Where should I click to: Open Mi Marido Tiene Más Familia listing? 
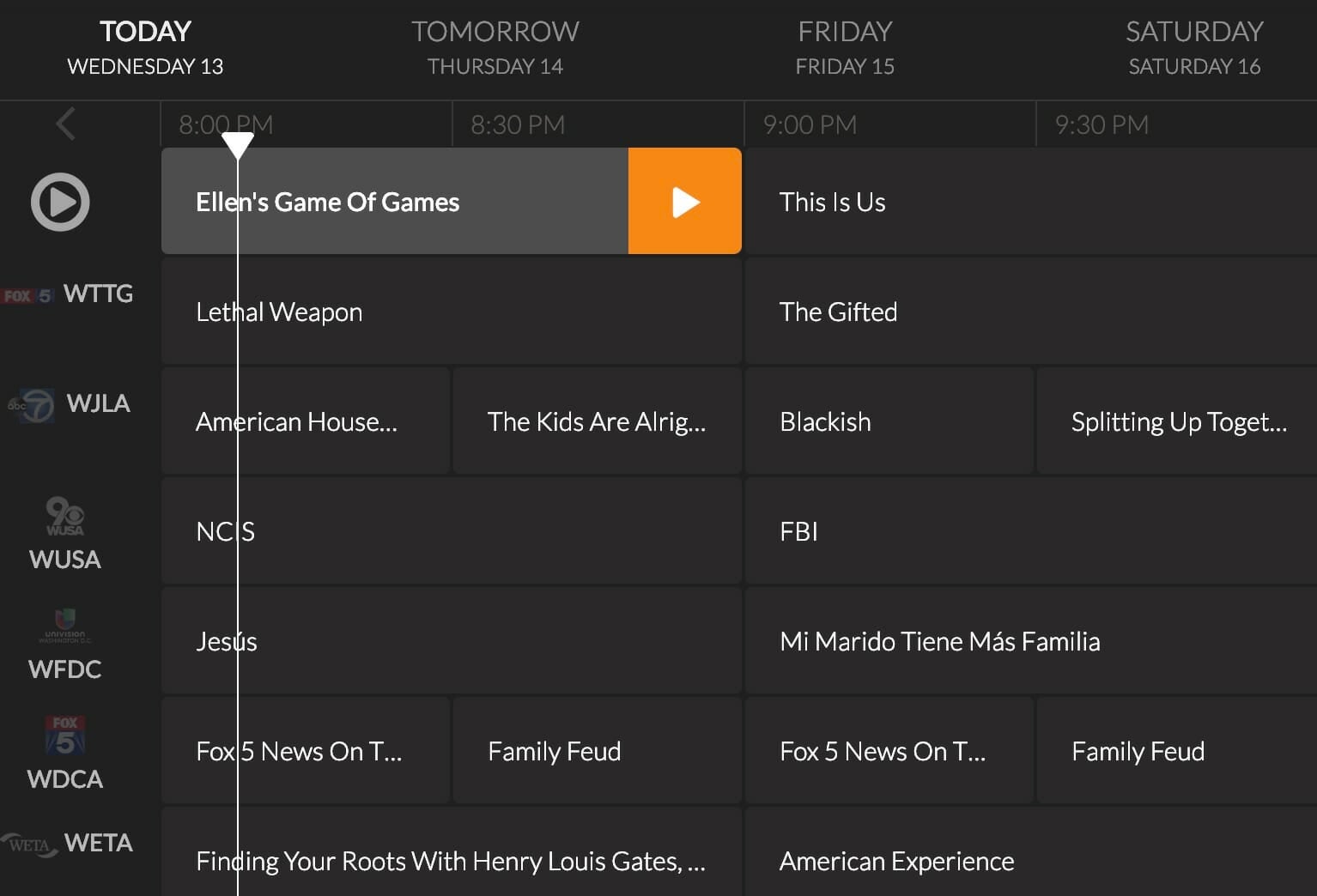tap(1031, 641)
